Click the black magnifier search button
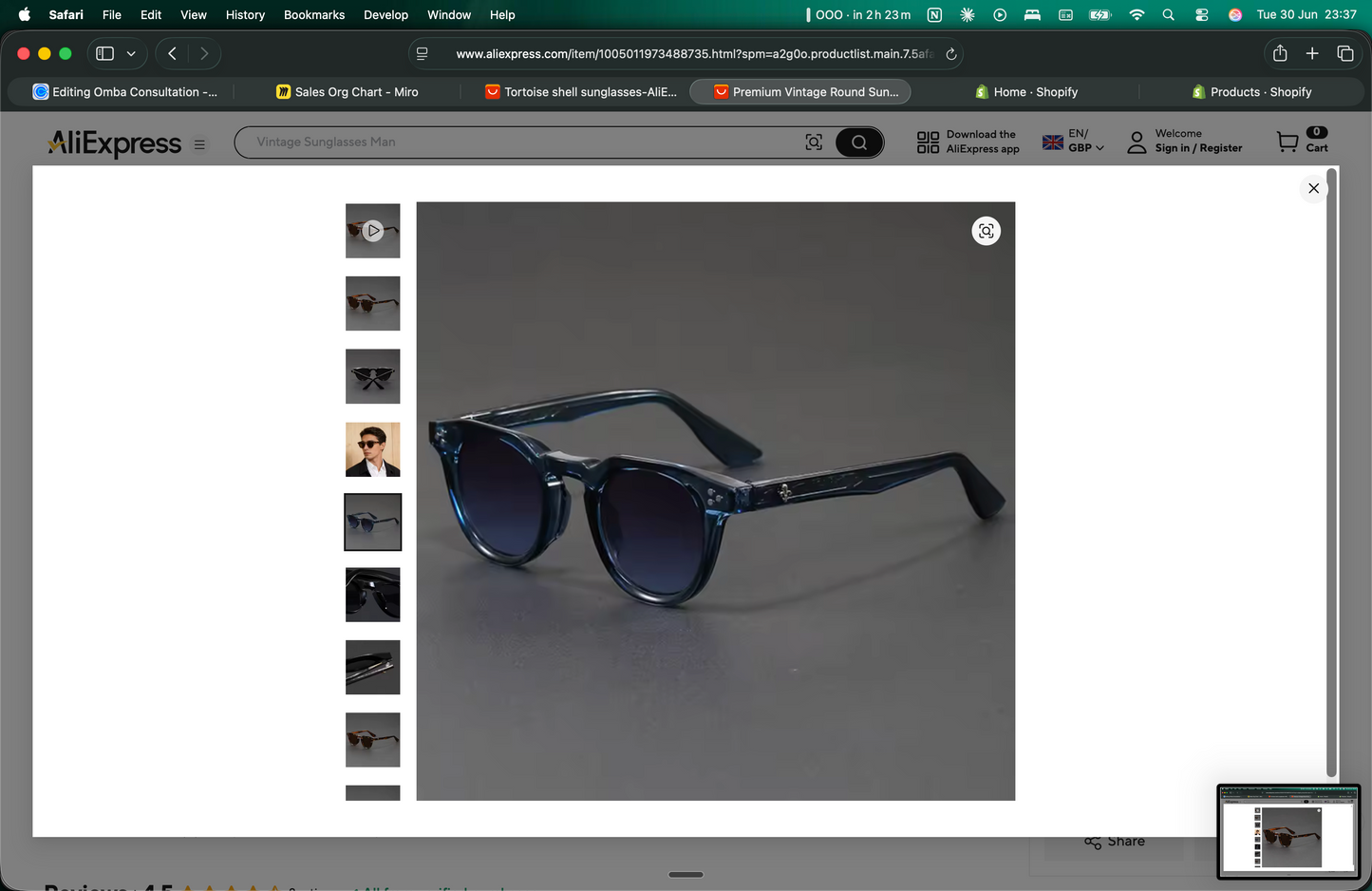Image resolution: width=1372 pixels, height=891 pixels. pos(859,142)
